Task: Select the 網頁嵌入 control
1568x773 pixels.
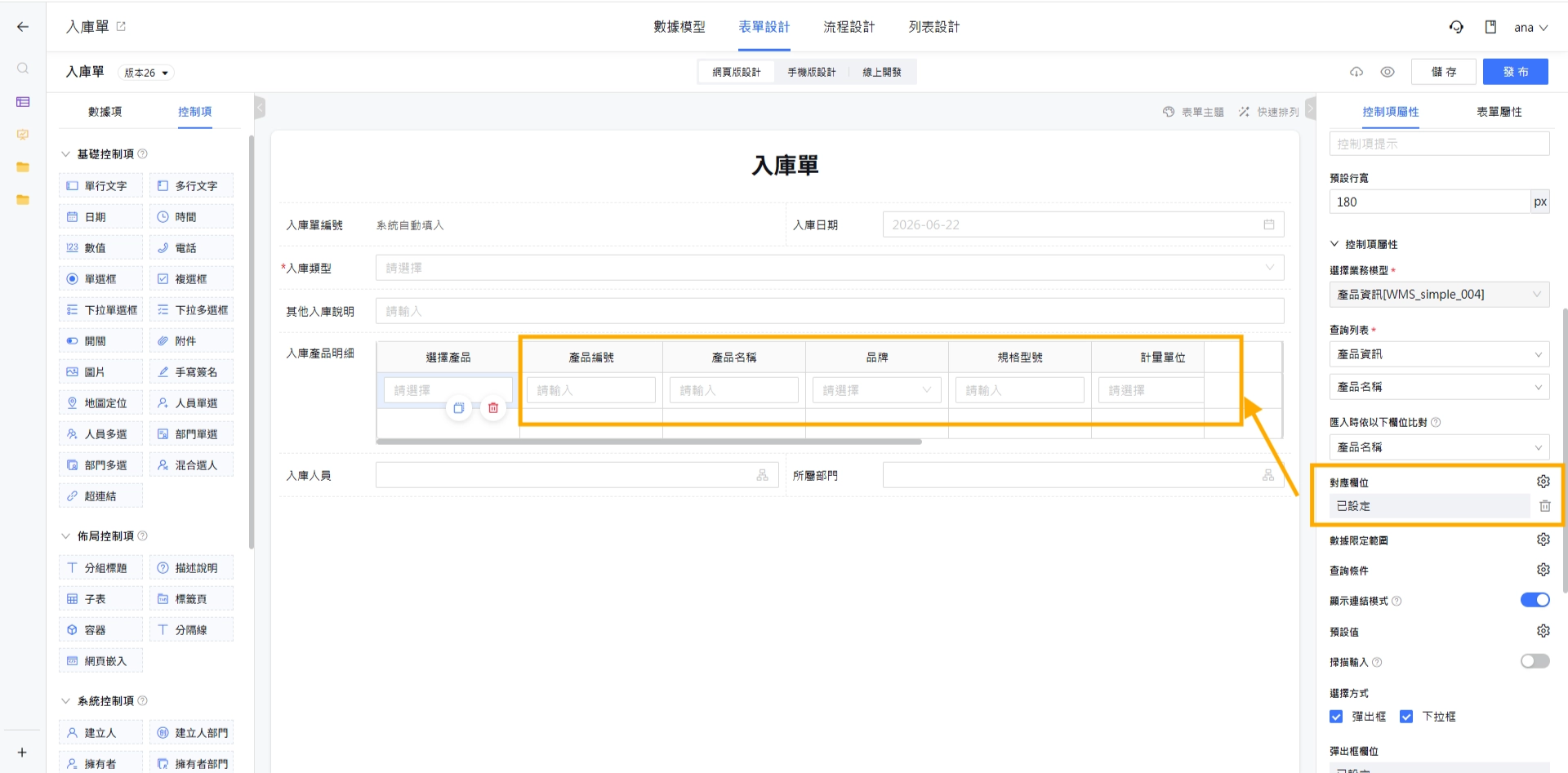Action: pos(100,660)
